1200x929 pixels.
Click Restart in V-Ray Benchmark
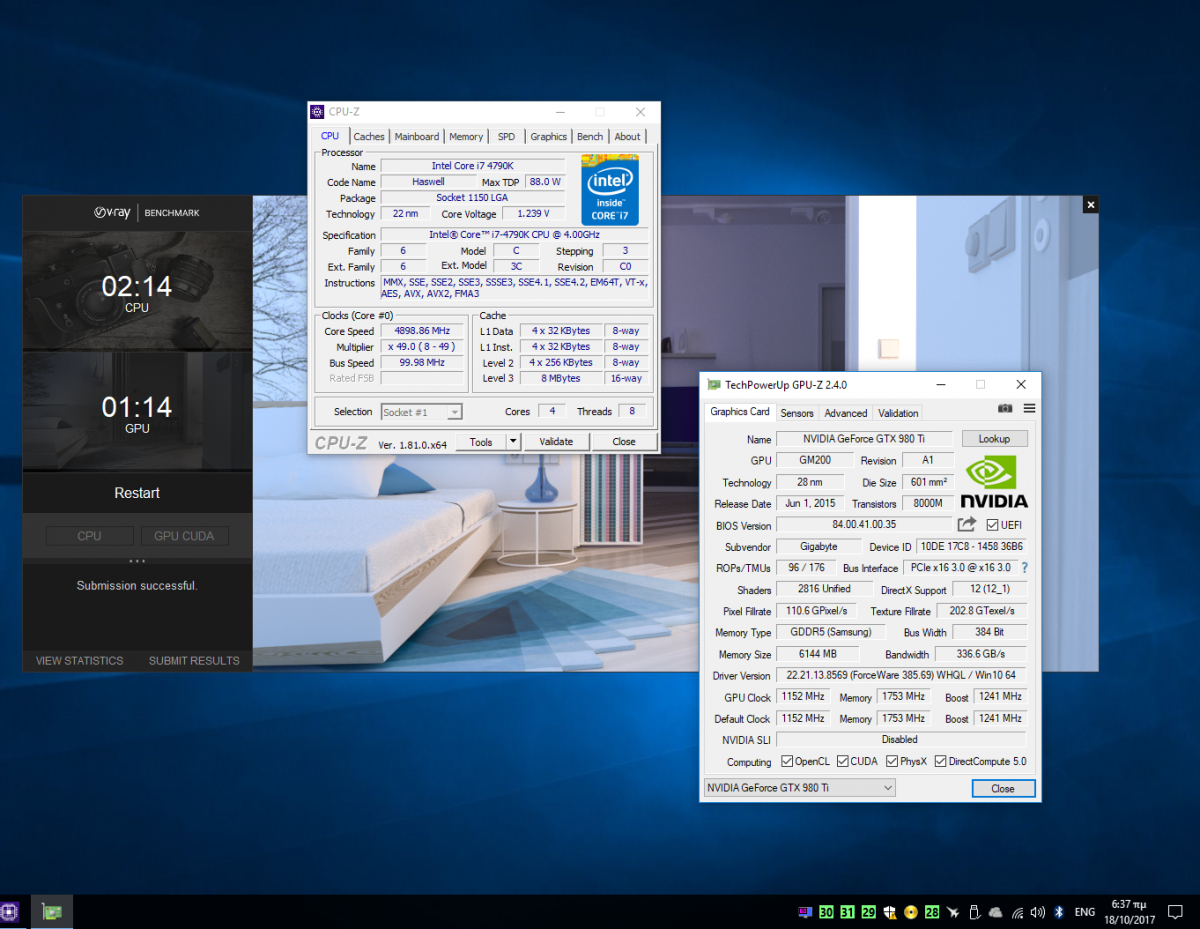tap(137, 493)
